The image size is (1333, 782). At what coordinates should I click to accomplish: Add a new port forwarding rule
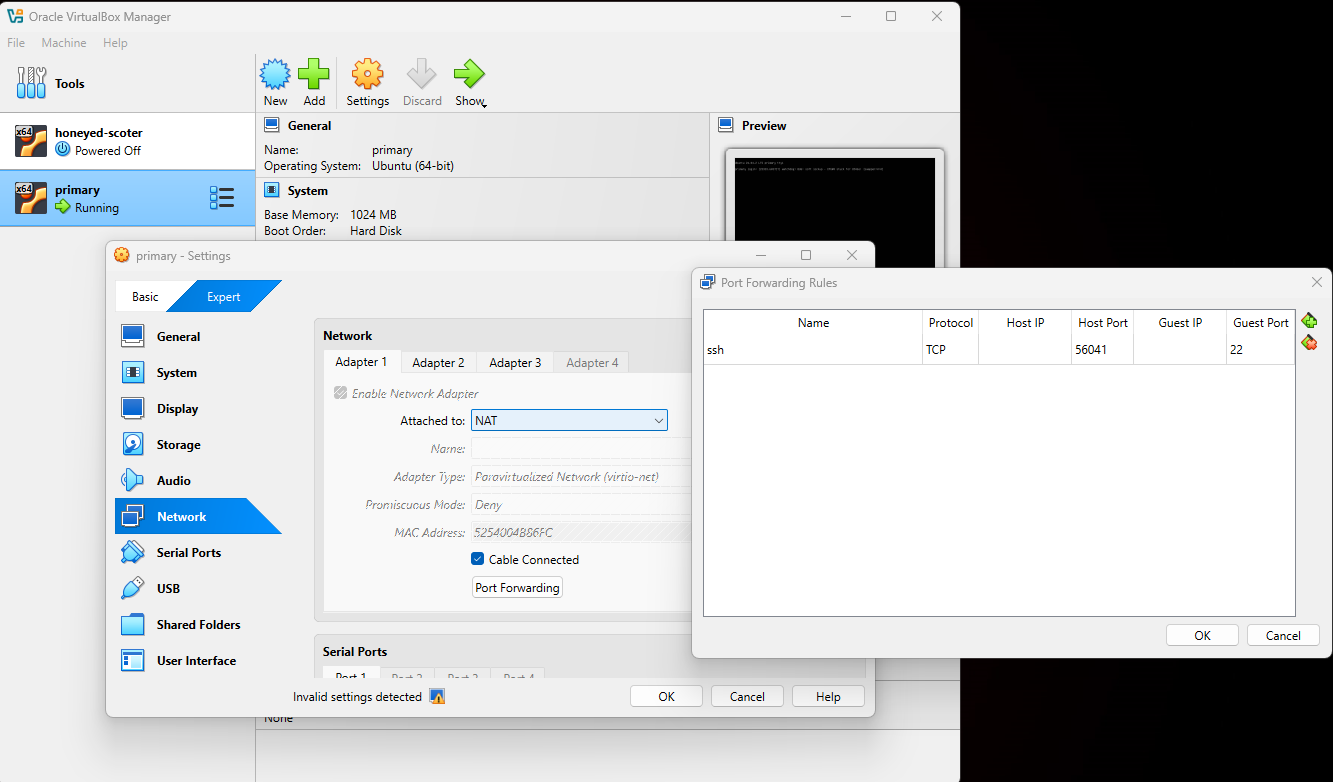coord(1309,321)
